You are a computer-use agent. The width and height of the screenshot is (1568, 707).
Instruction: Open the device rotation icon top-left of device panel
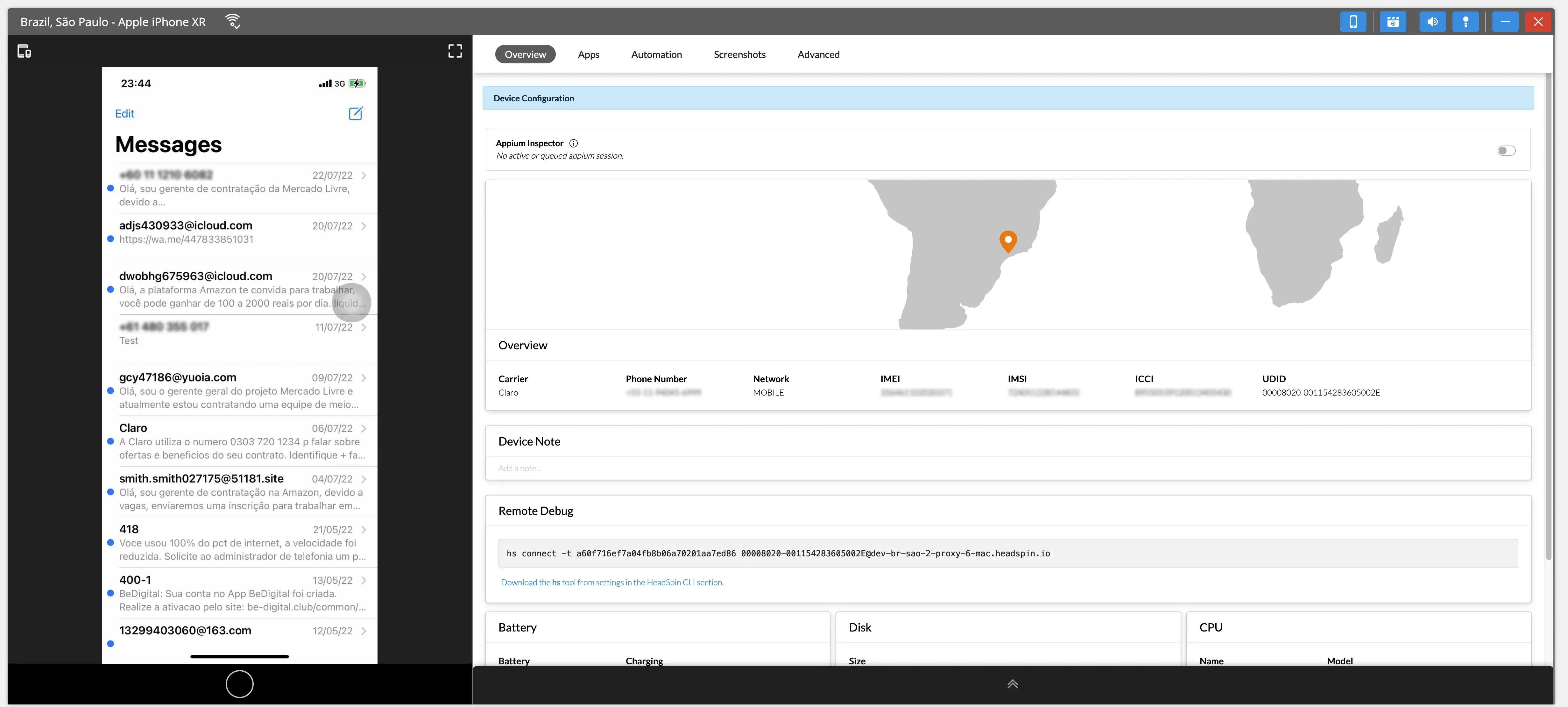24,51
